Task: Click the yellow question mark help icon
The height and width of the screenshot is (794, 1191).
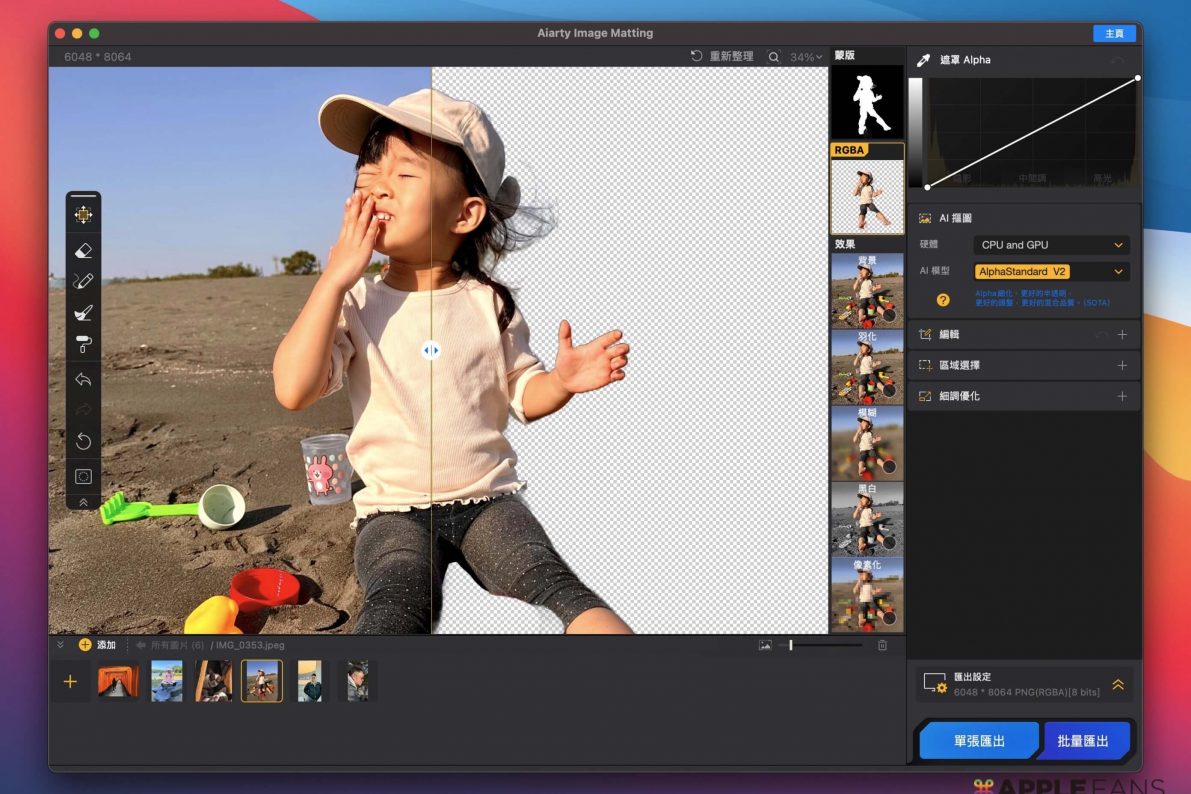Action: click(x=942, y=299)
